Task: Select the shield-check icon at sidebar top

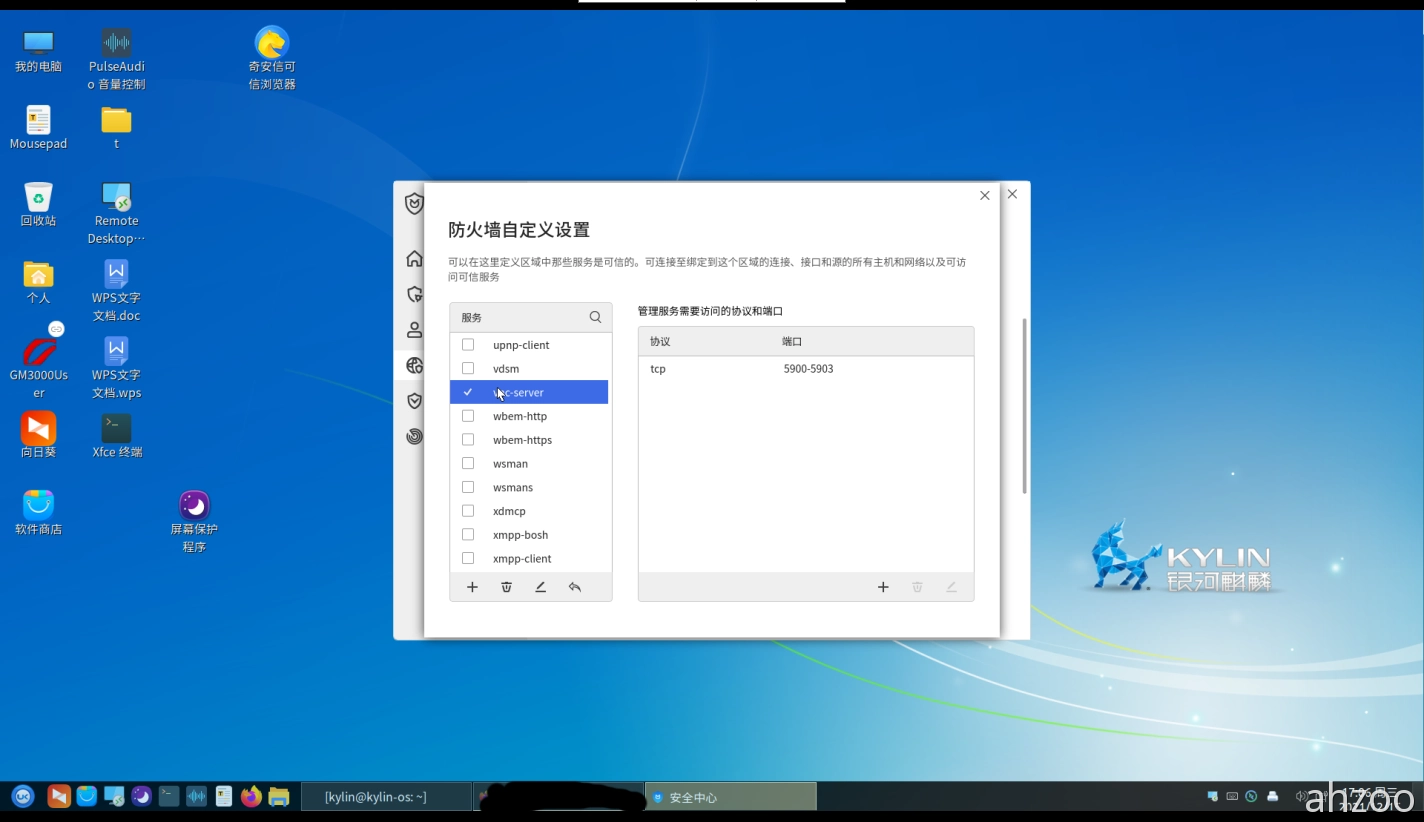Action: (x=413, y=204)
